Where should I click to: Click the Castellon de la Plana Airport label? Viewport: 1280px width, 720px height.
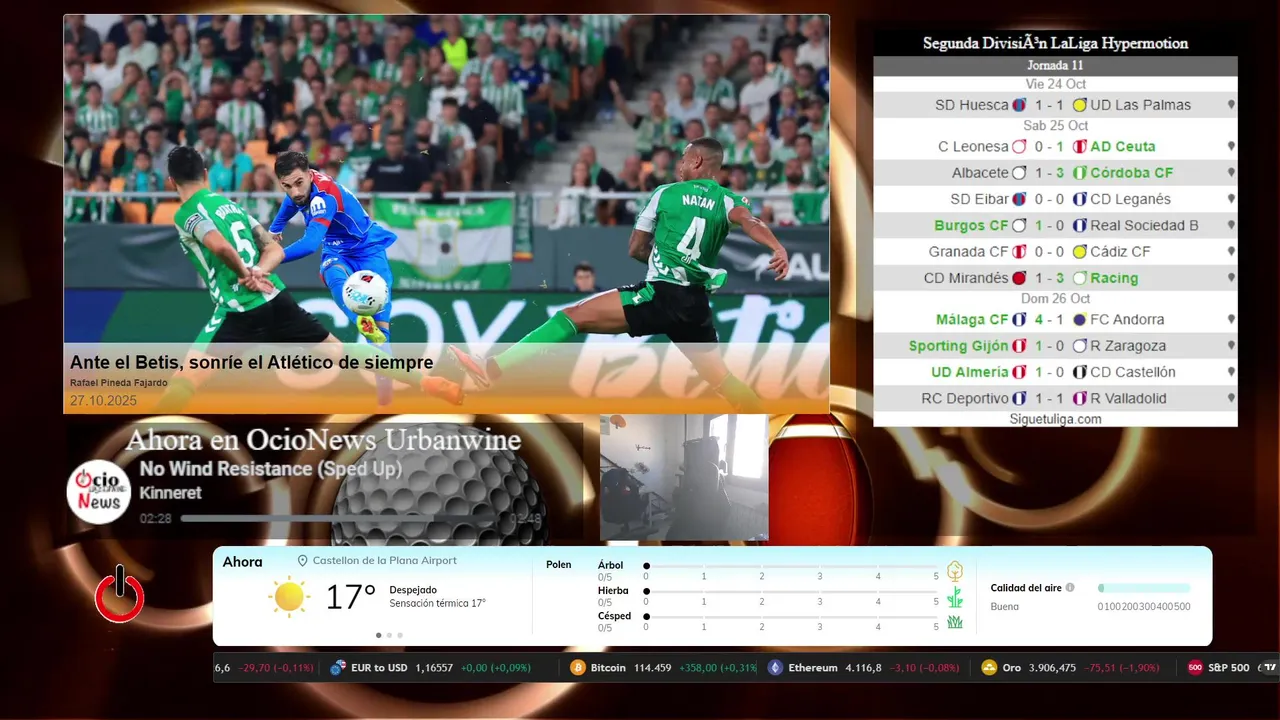point(385,561)
